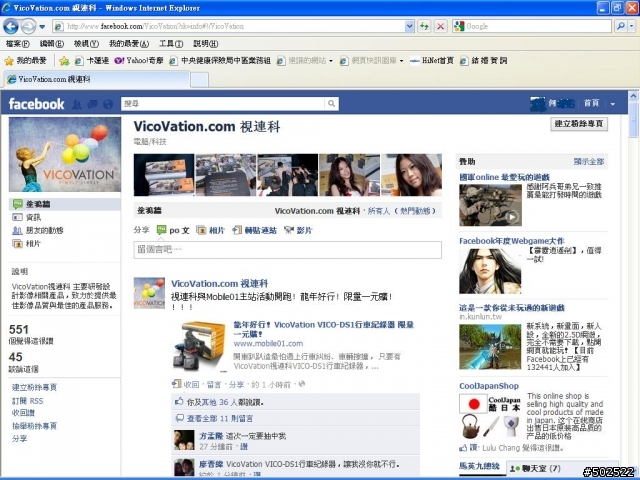
Task: Click 訂閱 RSS in left sidebar
Action: pyautogui.click(x=27, y=401)
